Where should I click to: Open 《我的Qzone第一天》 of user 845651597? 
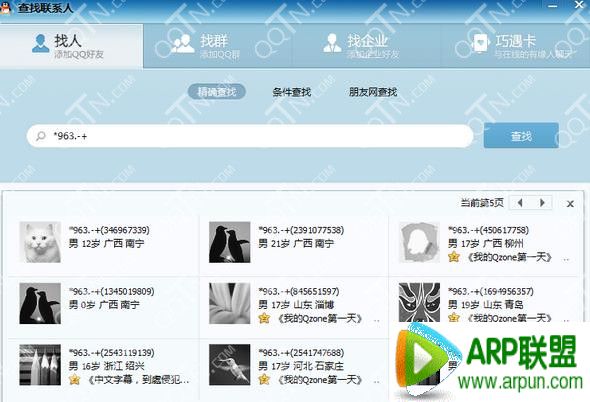point(320,319)
